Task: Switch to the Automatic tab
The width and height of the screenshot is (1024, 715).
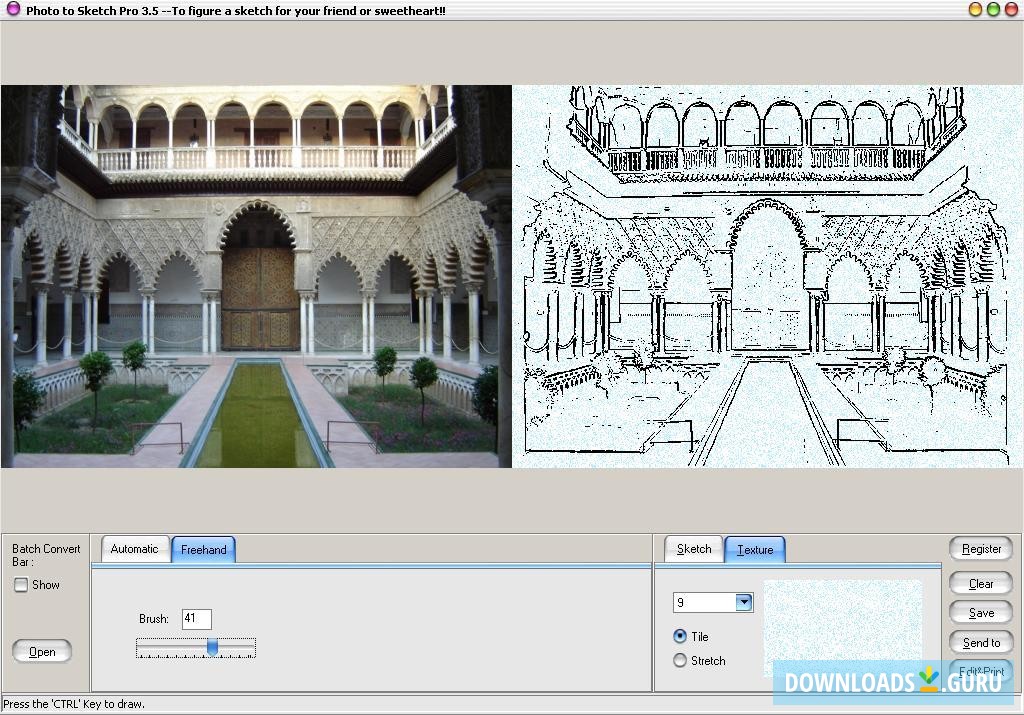Action: (134, 549)
